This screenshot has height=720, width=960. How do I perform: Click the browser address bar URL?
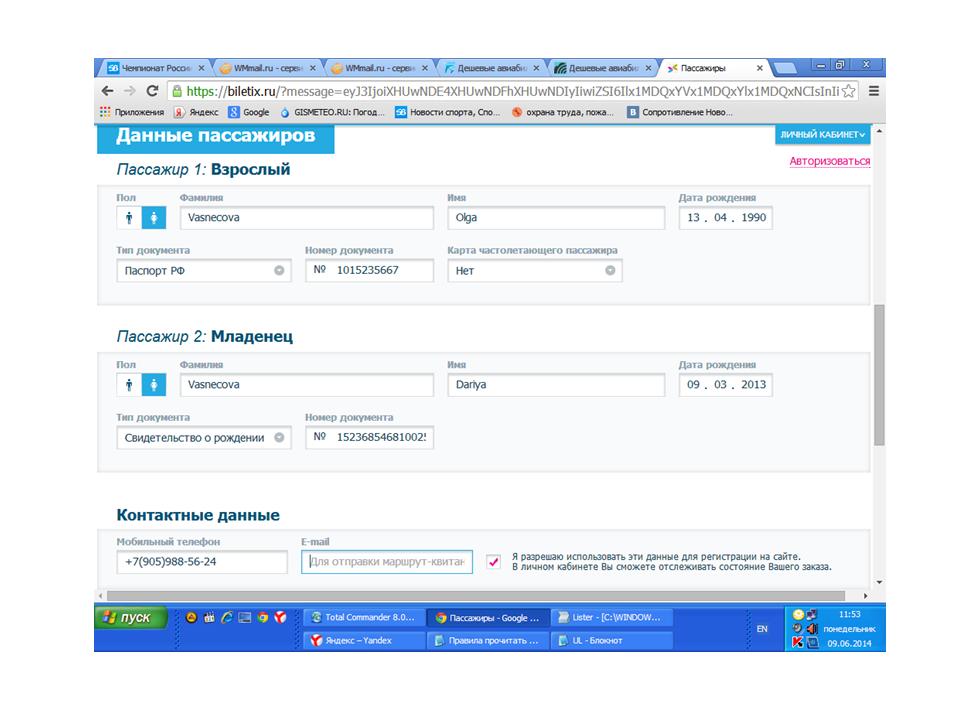(x=513, y=91)
